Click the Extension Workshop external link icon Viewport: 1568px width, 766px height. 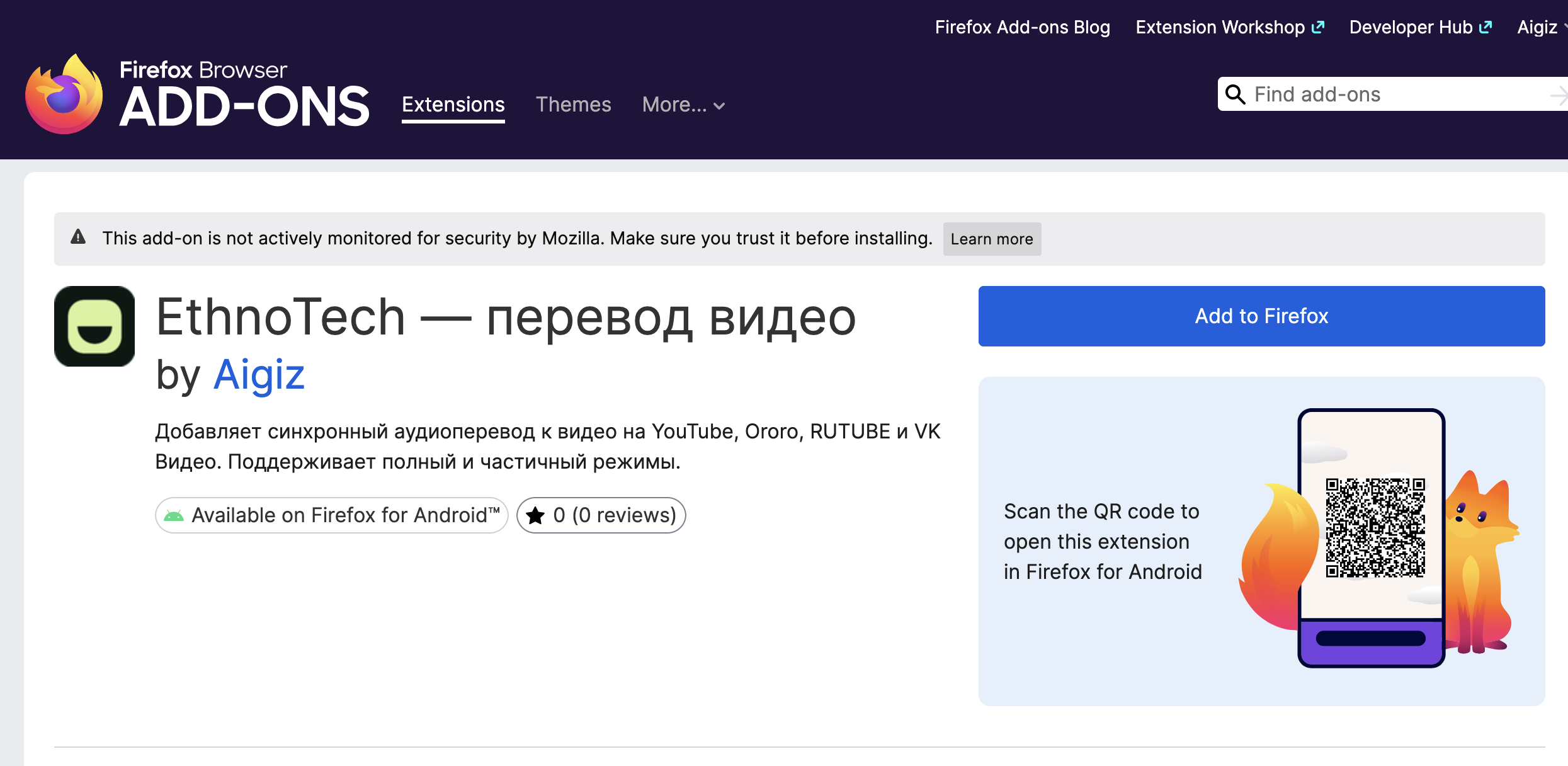pyautogui.click(x=1318, y=27)
